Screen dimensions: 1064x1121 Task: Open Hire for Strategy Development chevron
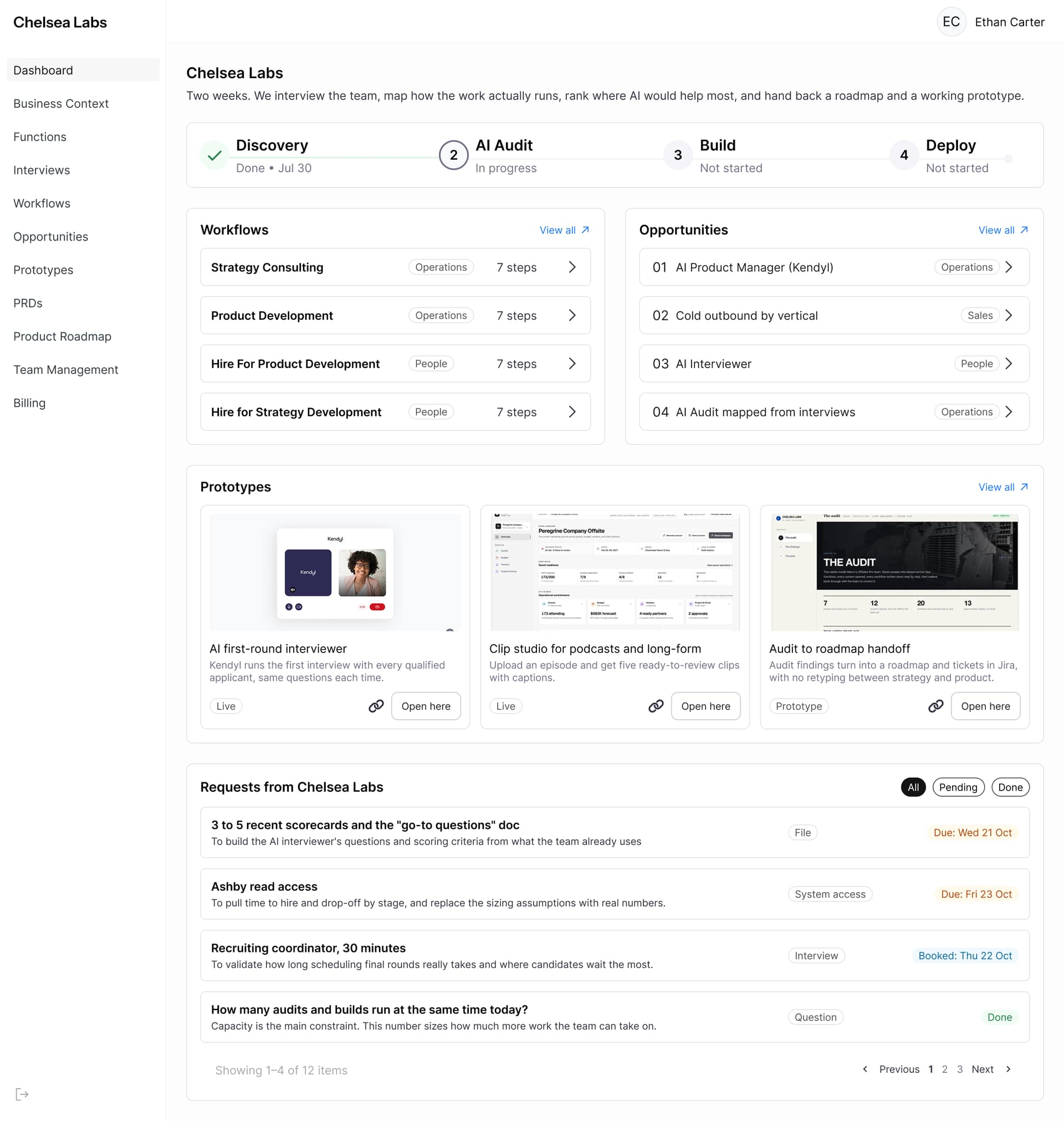pos(572,412)
